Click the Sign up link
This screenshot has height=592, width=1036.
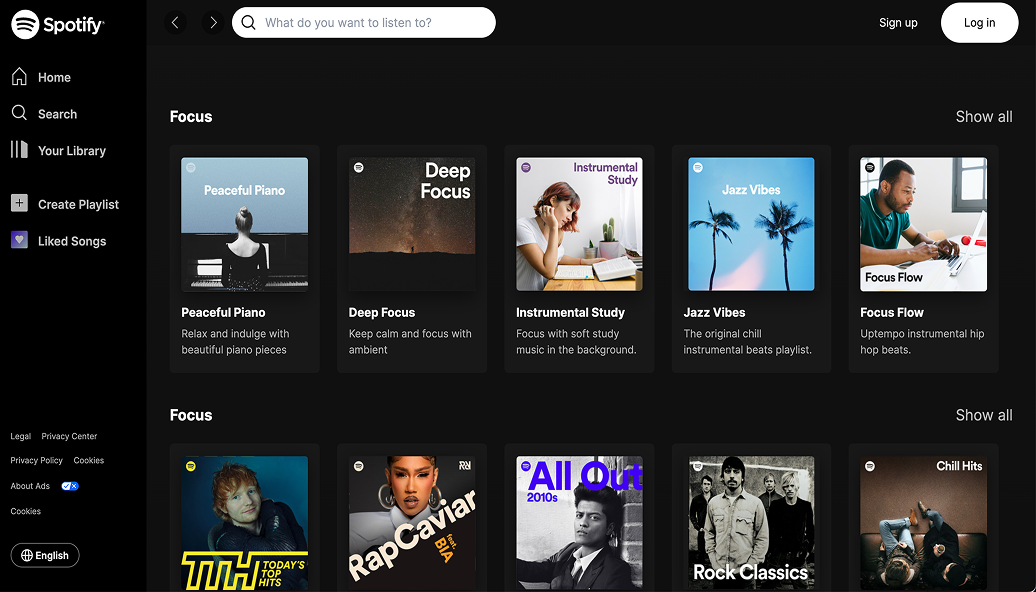click(898, 22)
